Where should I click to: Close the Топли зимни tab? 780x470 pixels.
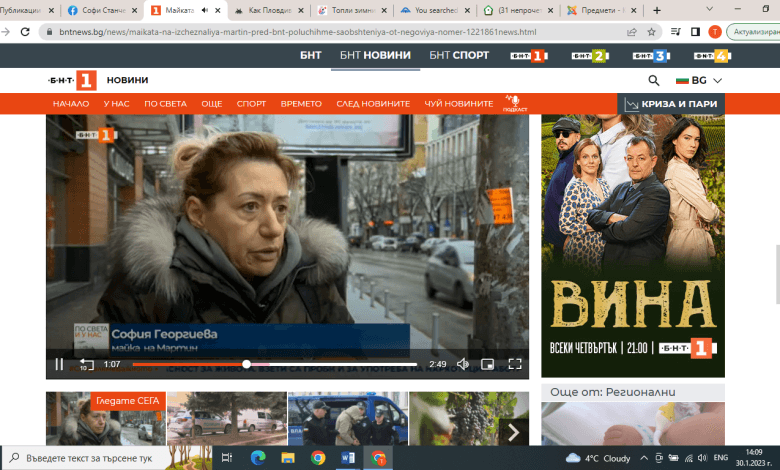point(384,10)
